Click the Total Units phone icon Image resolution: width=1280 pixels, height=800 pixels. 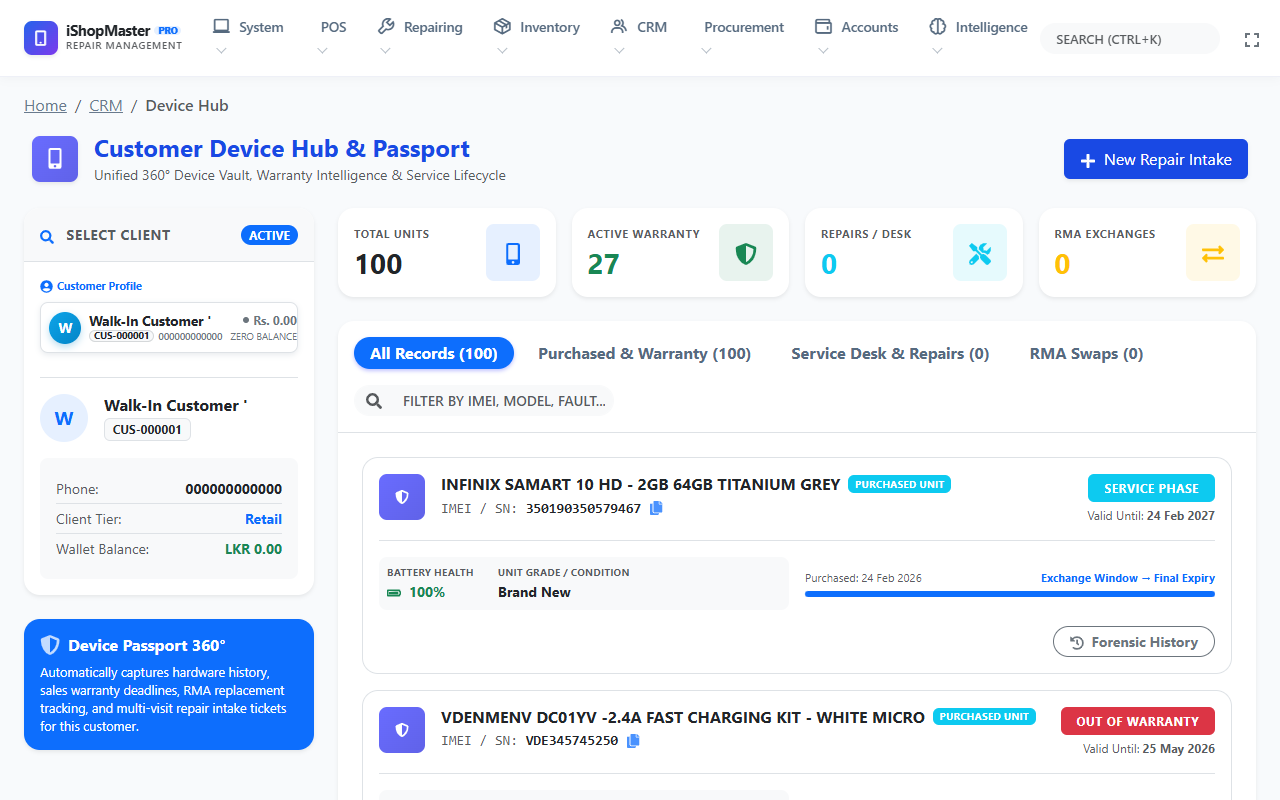click(513, 253)
